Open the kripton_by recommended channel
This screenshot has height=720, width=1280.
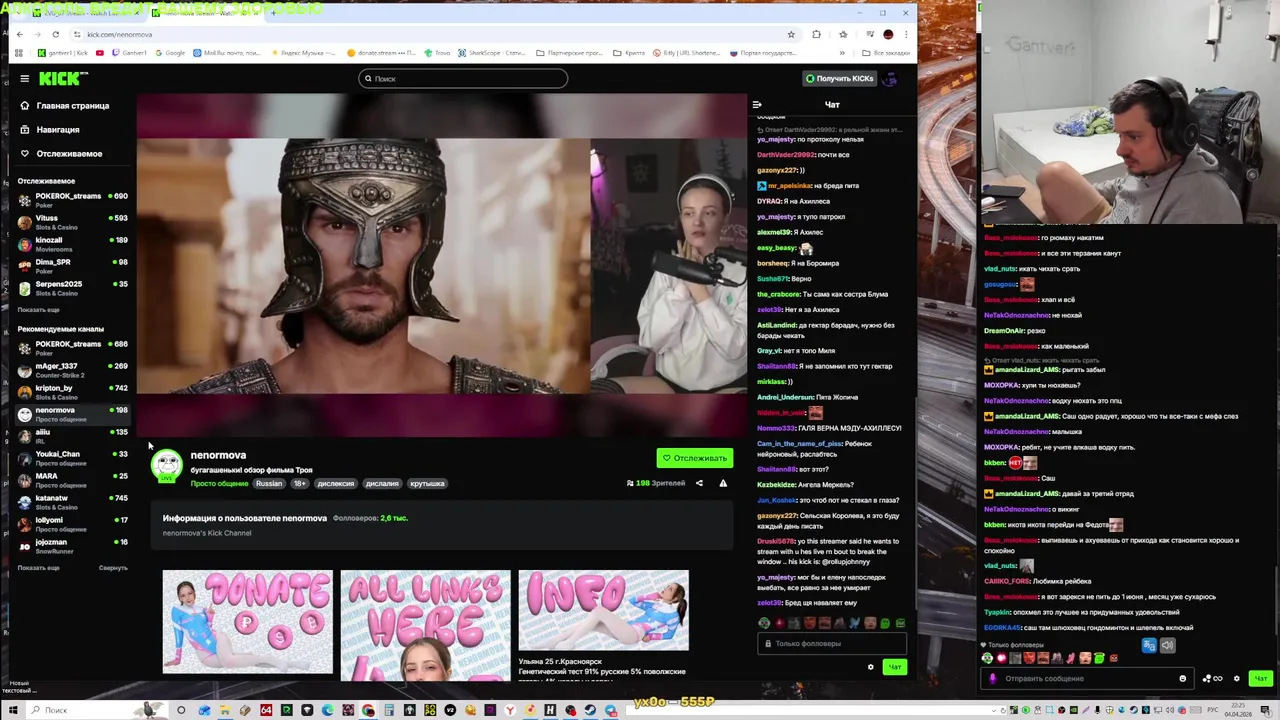(72, 391)
